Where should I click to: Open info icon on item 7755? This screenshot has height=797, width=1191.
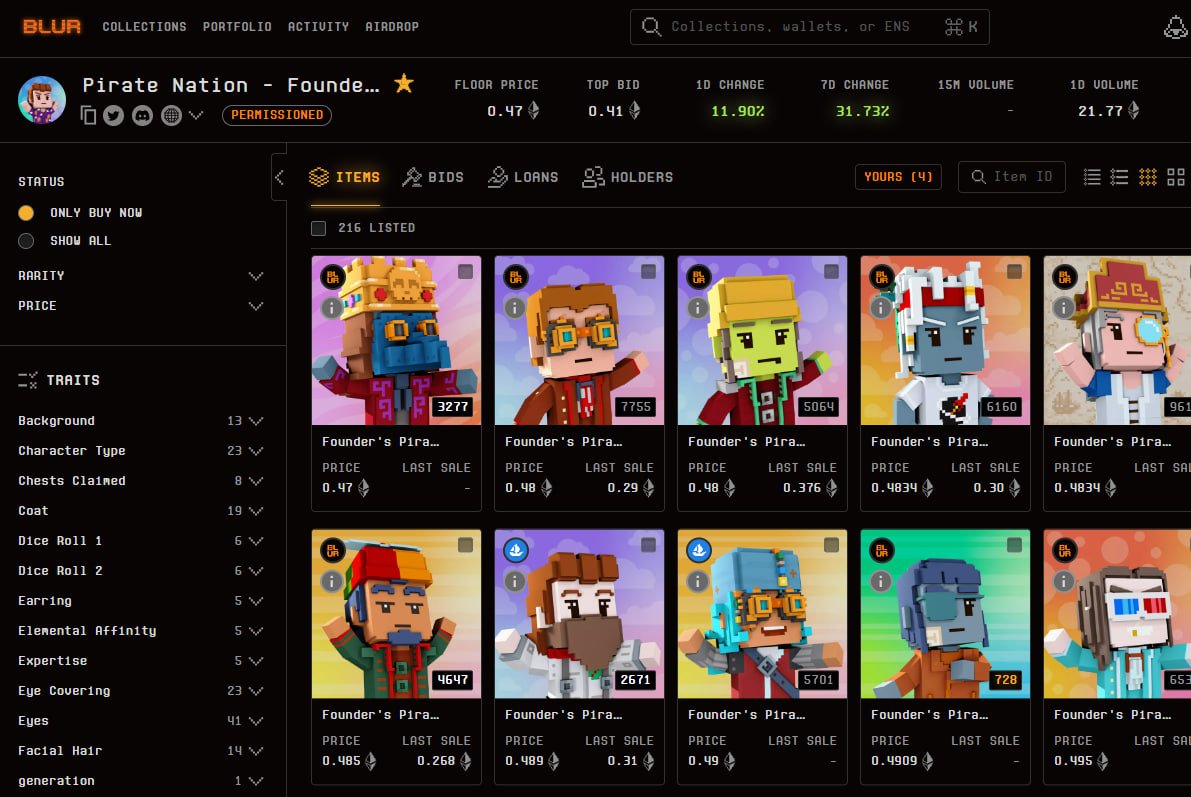(515, 308)
